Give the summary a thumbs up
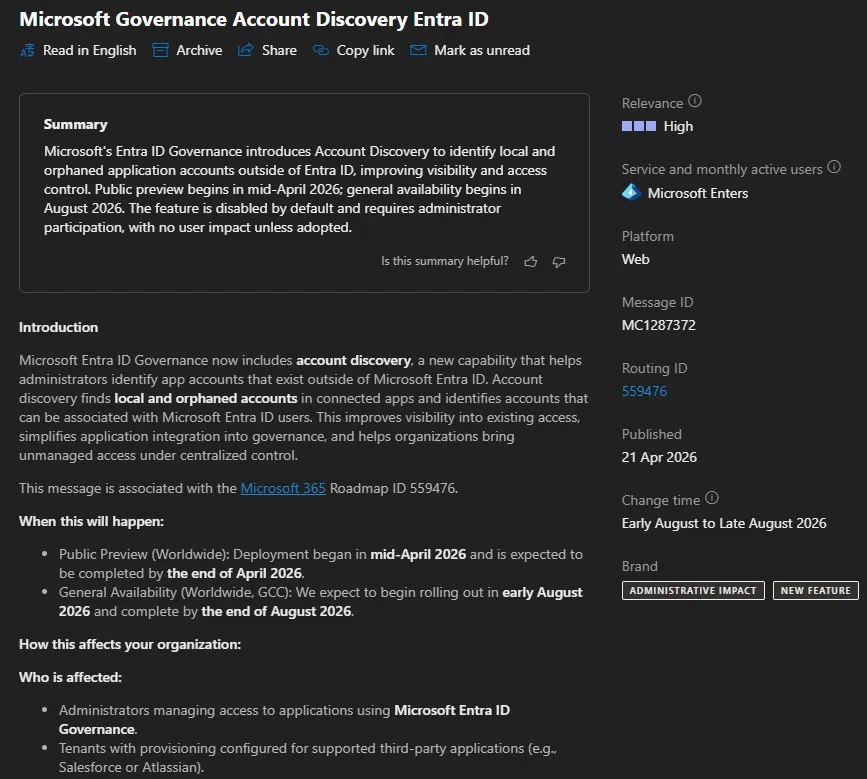867x779 pixels. tap(531, 262)
